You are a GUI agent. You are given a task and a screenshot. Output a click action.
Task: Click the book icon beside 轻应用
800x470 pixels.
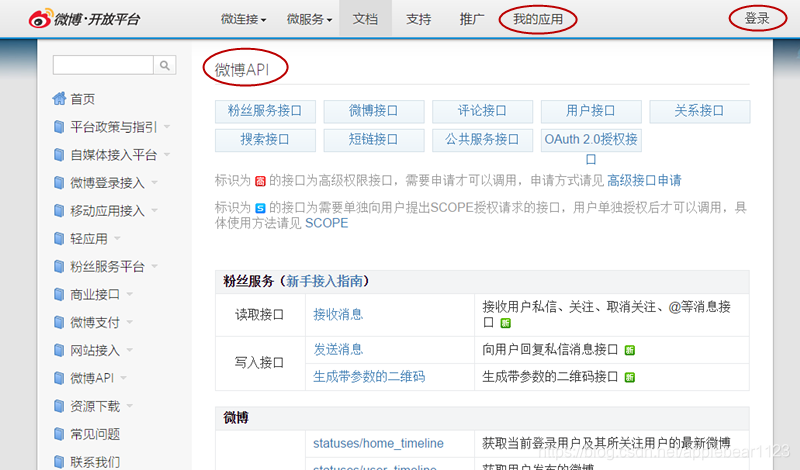click(x=59, y=238)
